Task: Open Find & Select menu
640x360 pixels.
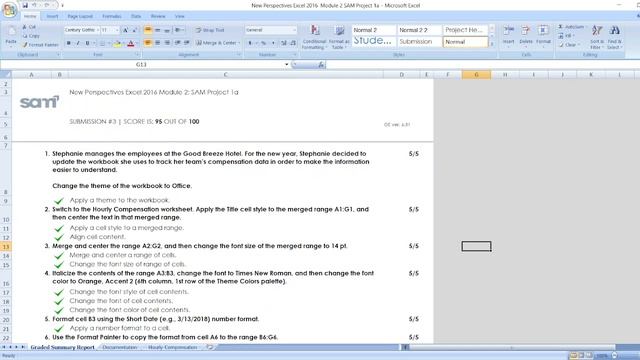Action: coord(614,37)
